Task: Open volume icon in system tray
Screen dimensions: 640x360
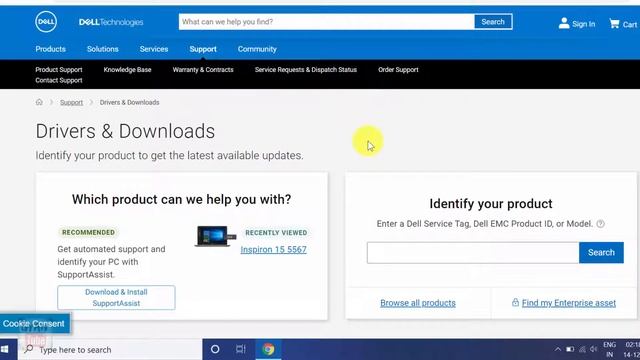Action: pyautogui.click(x=593, y=349)
